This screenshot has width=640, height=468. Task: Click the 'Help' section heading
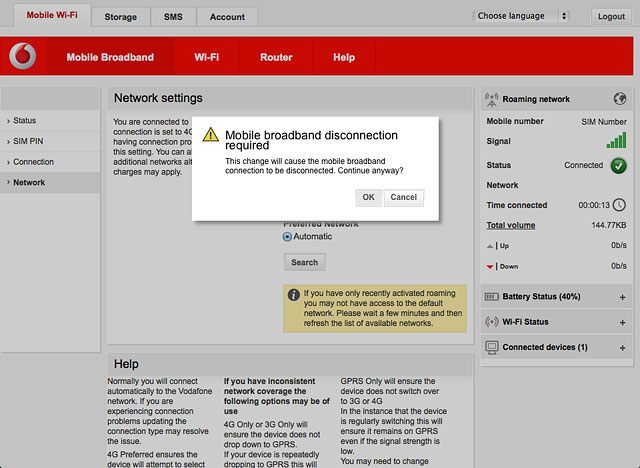click(126, 364)
